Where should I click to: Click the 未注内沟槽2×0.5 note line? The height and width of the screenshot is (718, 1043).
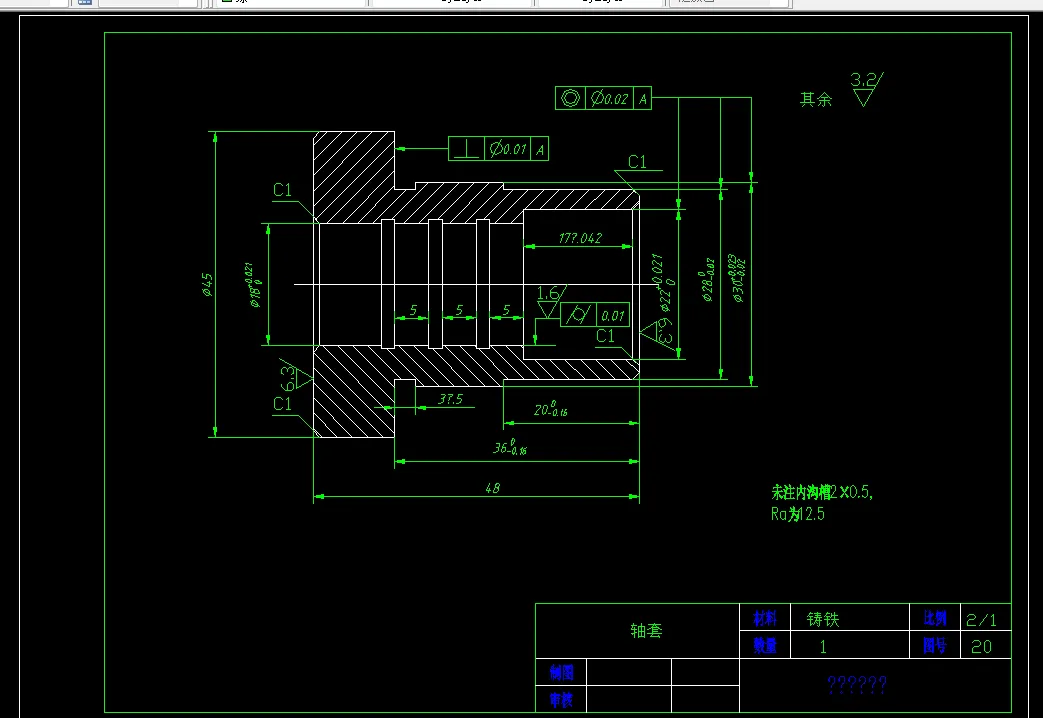821,492
